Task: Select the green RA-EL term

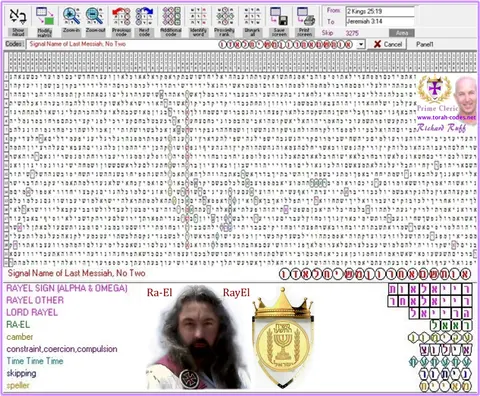Action: [18, 325]
